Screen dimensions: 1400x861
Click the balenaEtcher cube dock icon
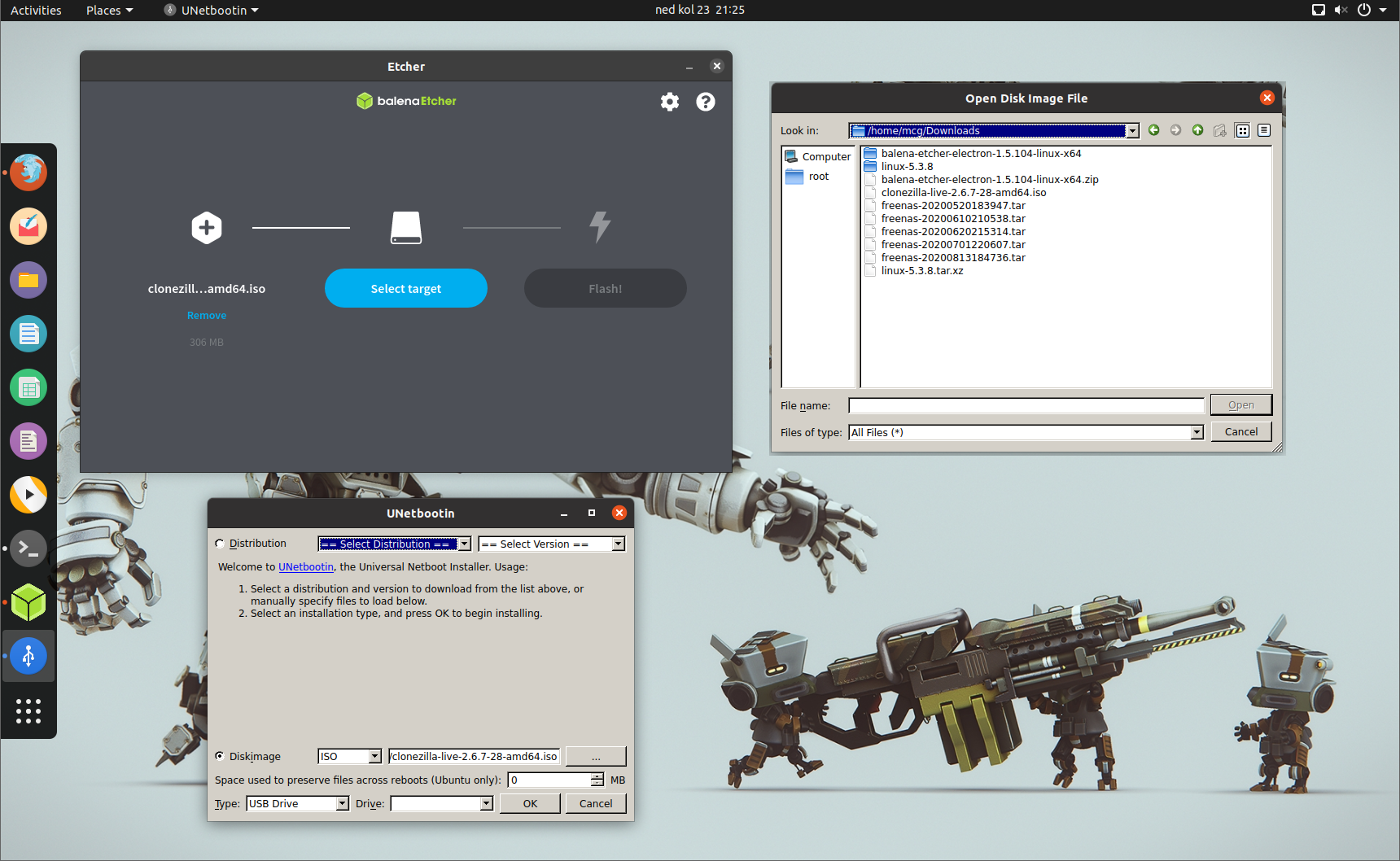(x=28, y=602)
